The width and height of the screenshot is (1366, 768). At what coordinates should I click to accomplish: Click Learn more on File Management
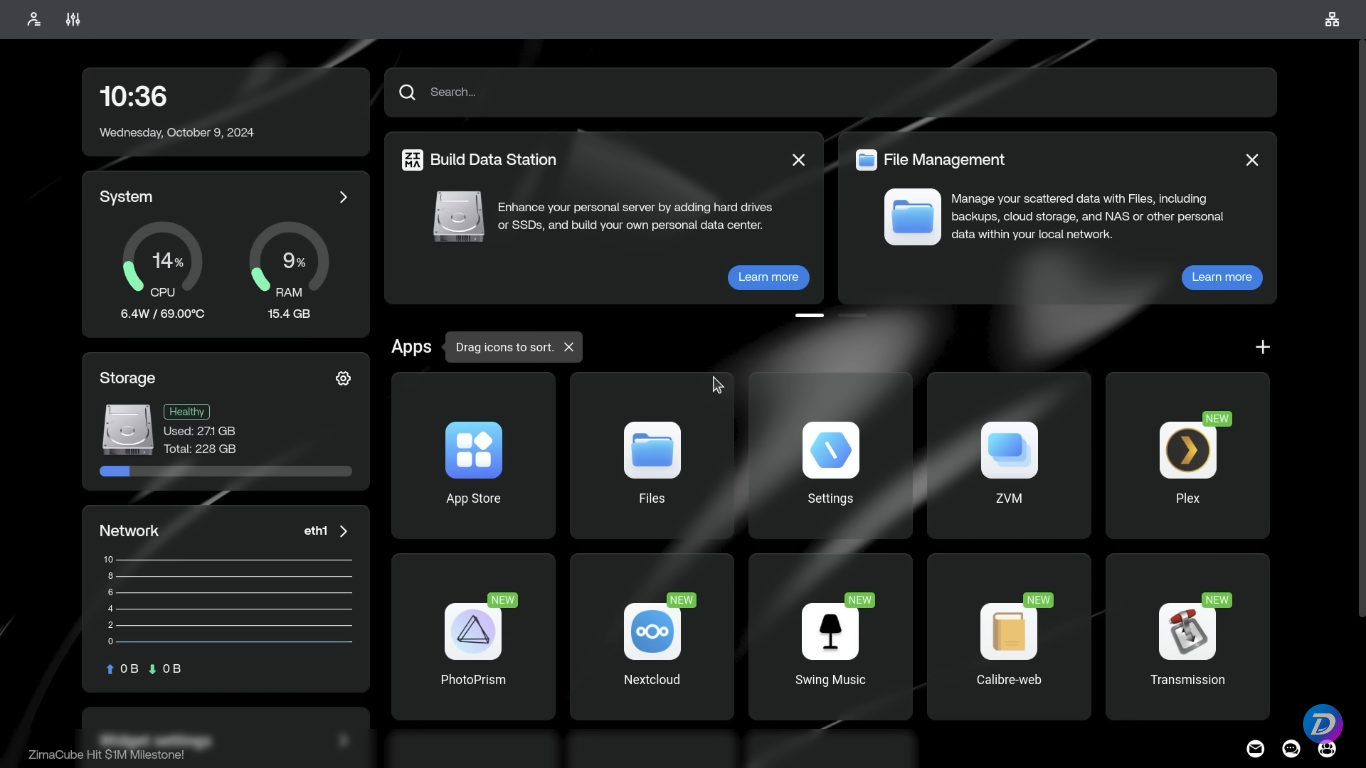[x=1221, y=277]
